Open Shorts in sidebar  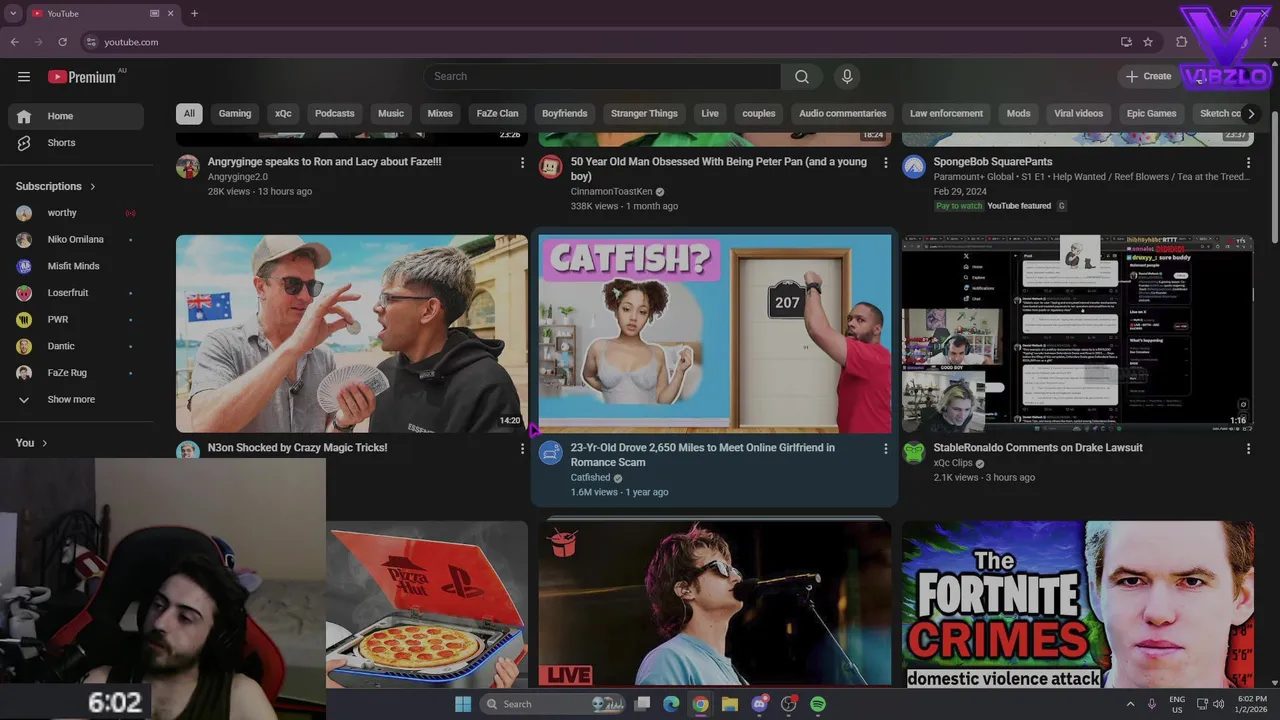[x=76, y=143]
